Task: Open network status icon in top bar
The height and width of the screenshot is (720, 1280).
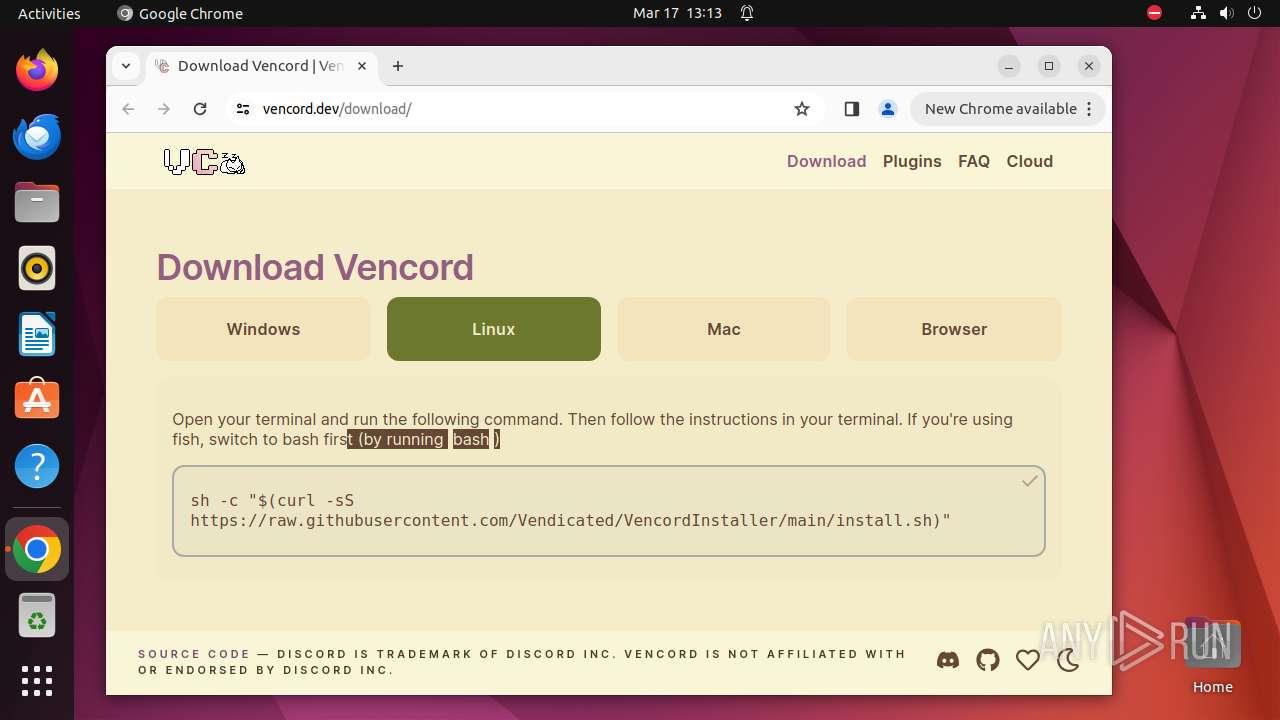Action: point(1198,13)
